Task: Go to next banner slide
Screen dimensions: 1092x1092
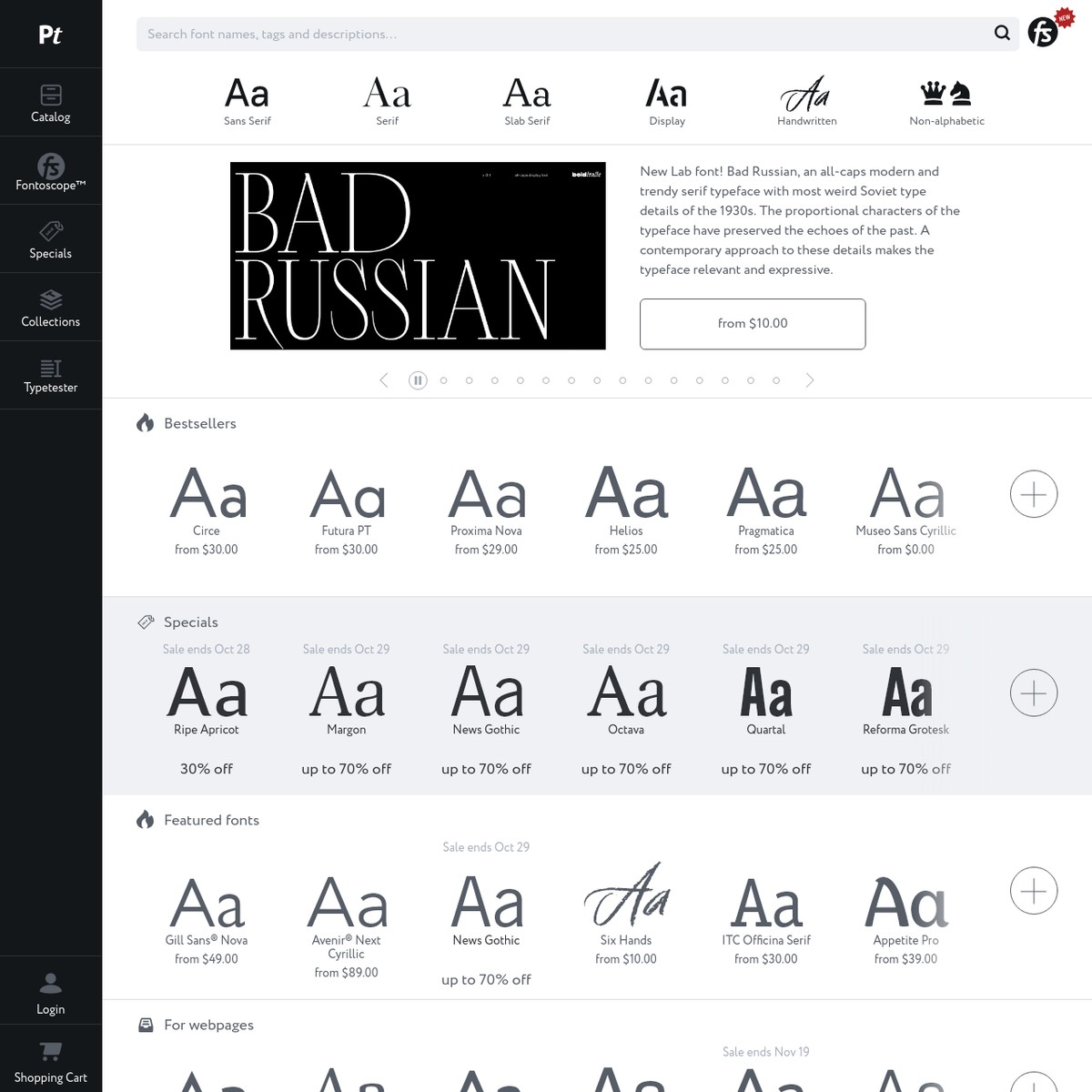Action: [810, 380]
